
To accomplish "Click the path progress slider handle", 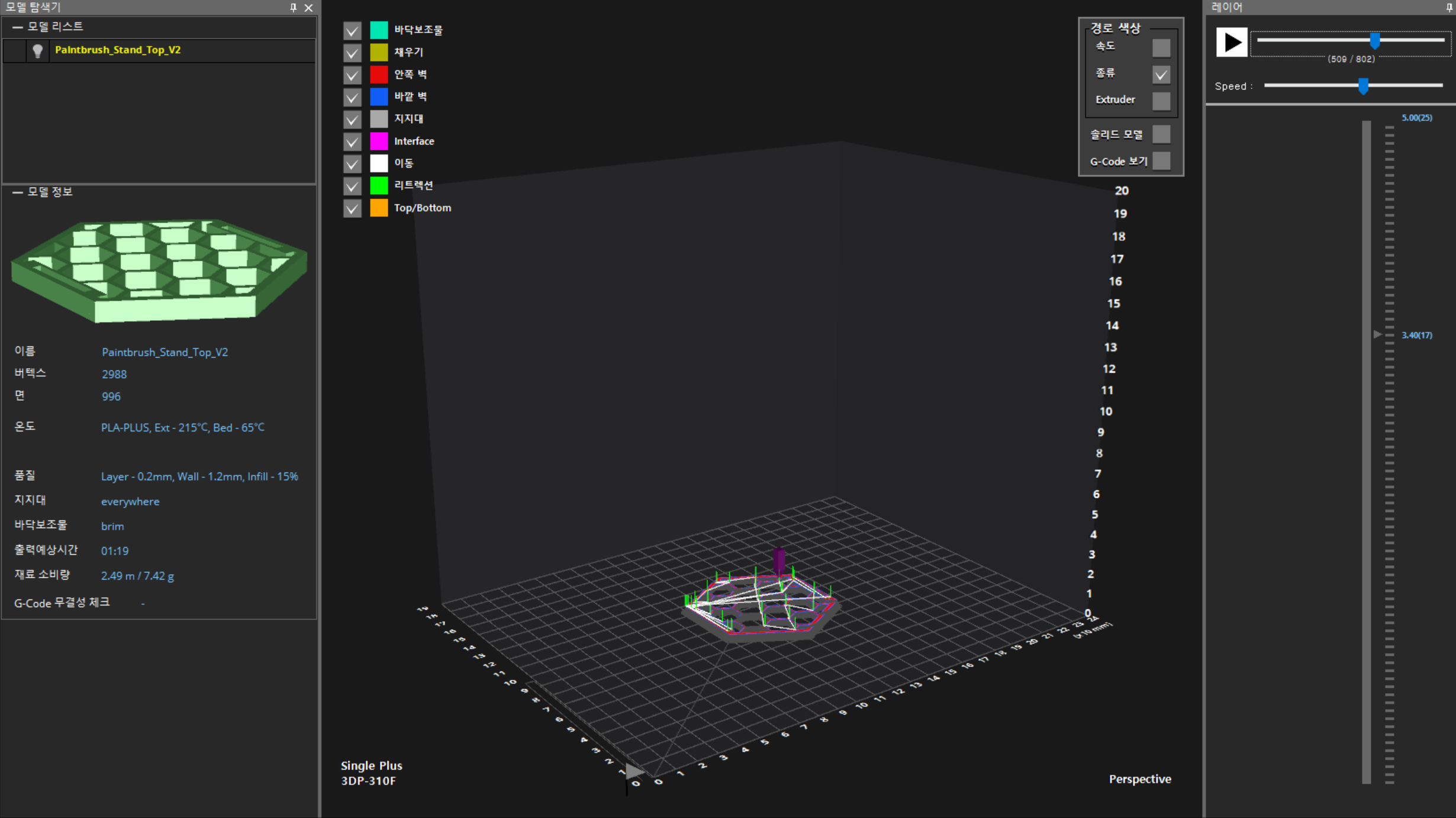I will coord(1375,40).
